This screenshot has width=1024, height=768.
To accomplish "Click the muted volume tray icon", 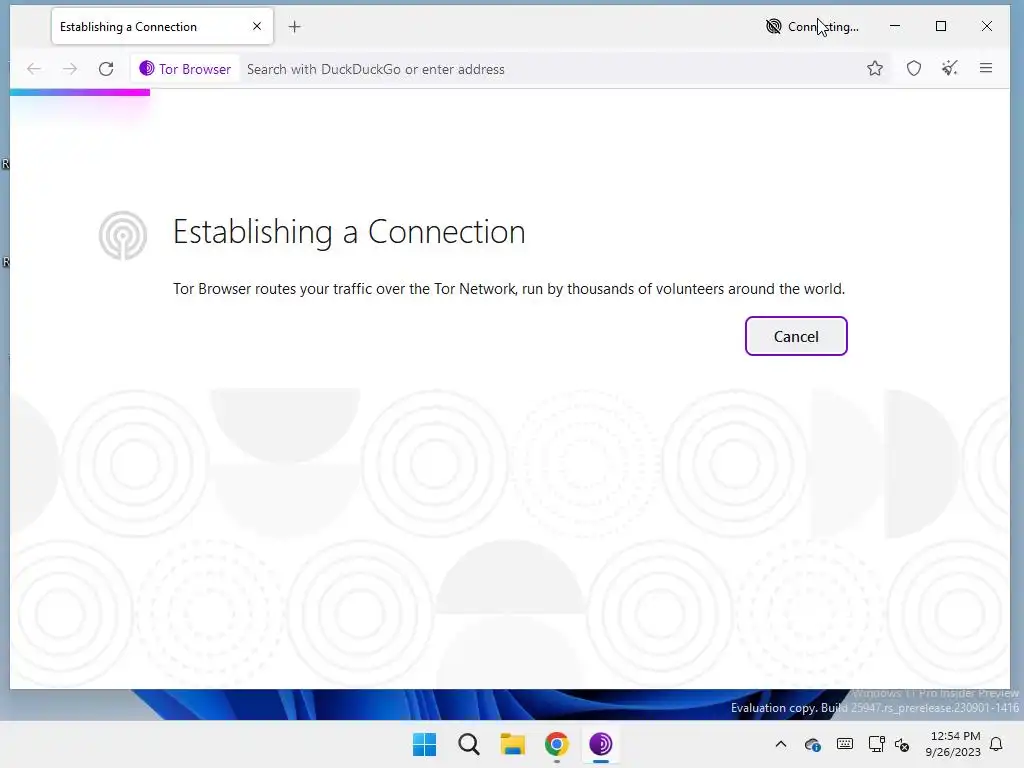I will pos(902,744).
